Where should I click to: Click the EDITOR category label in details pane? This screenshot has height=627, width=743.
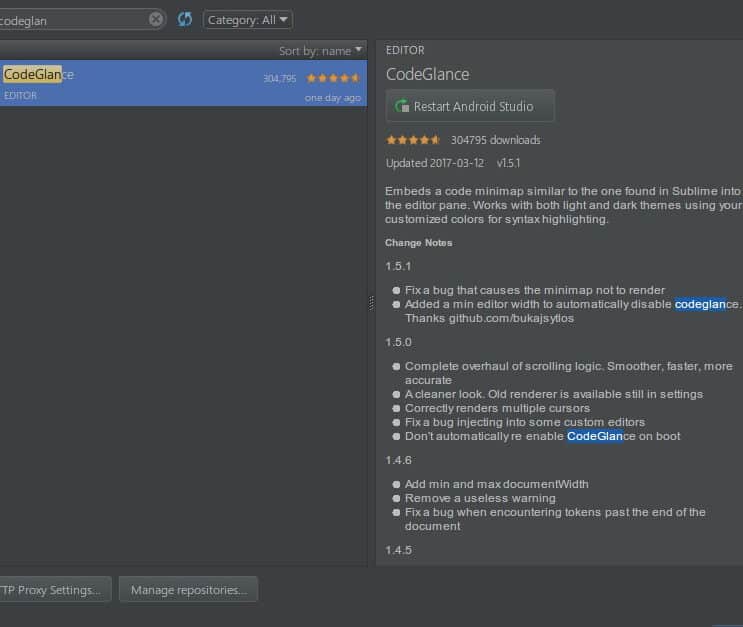click(405, 50)
